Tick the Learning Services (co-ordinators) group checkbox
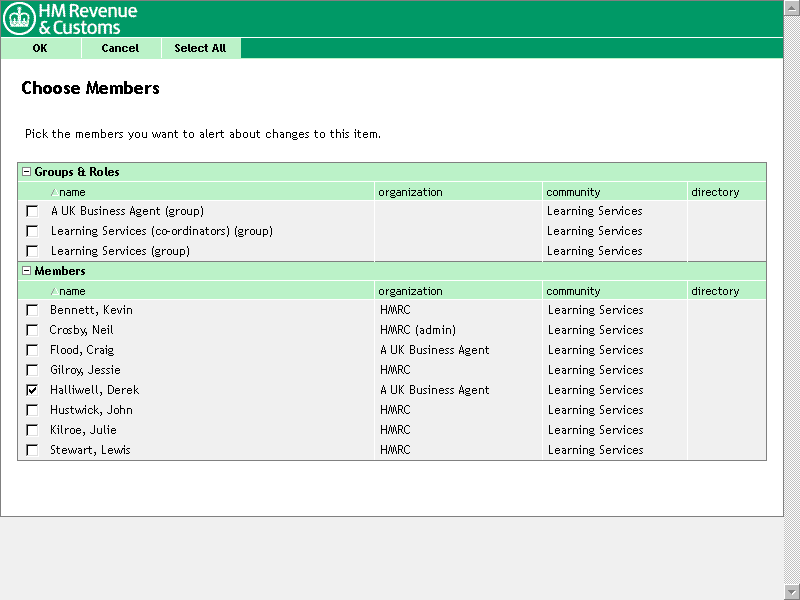 pos(32,231)
